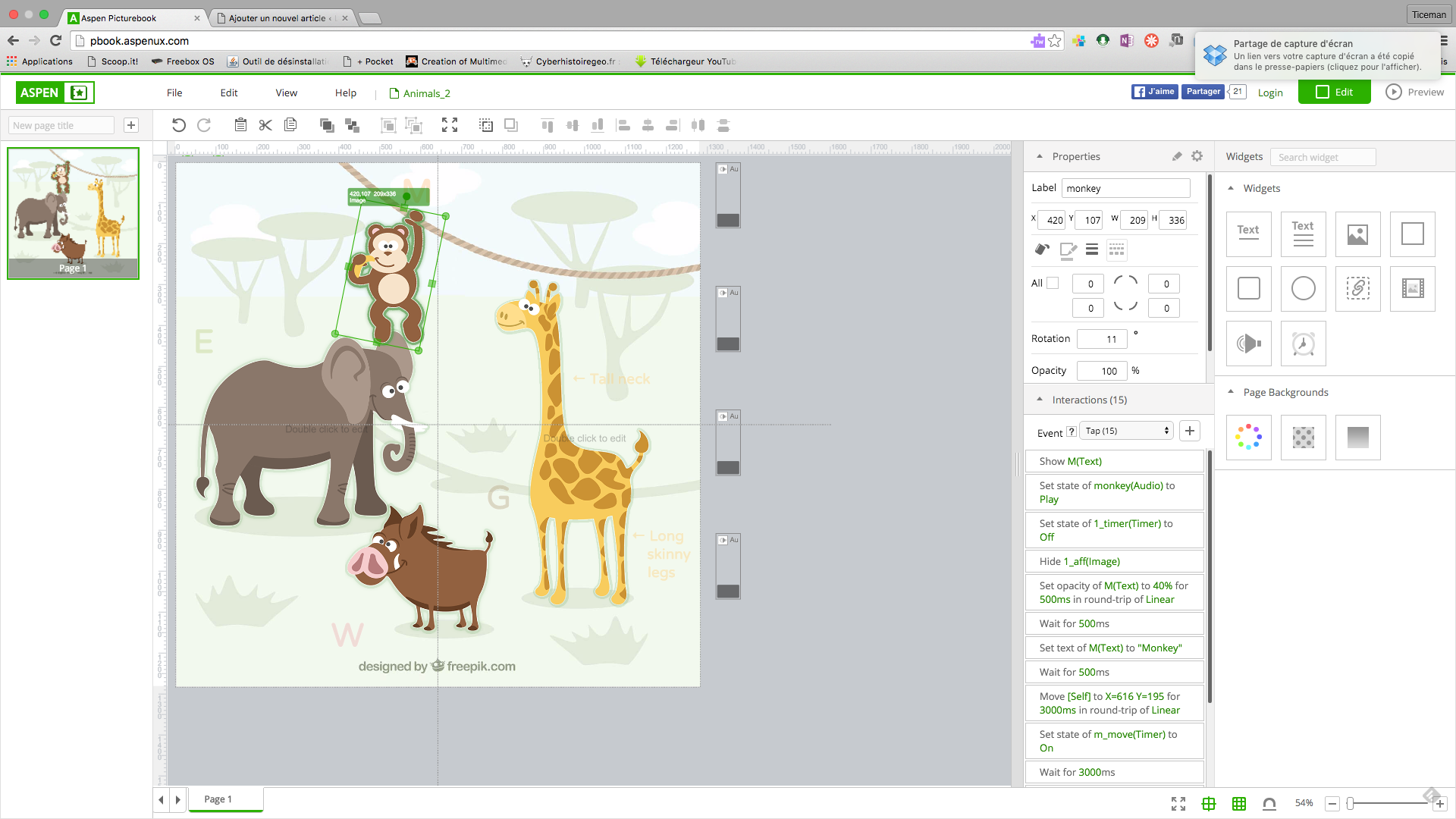Screen dimensions: 1456x819
Task: Open border width lines option
Action: click(x=1092, y=249)
